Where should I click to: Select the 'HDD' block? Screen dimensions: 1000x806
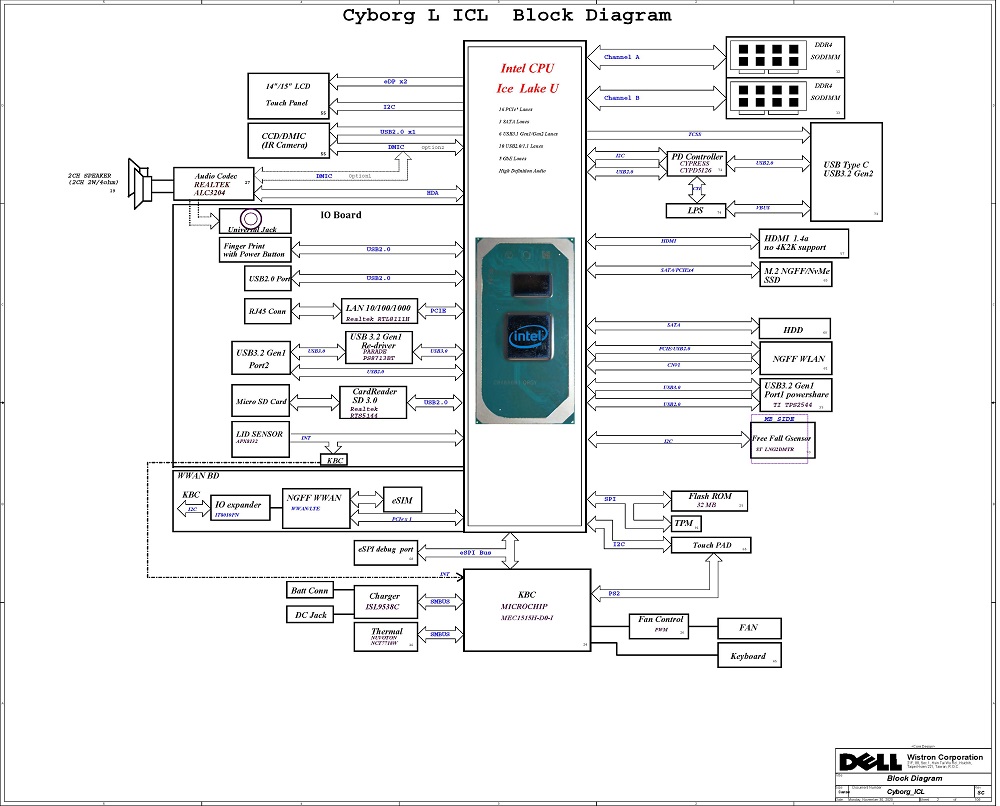click(x=794, y=329)
